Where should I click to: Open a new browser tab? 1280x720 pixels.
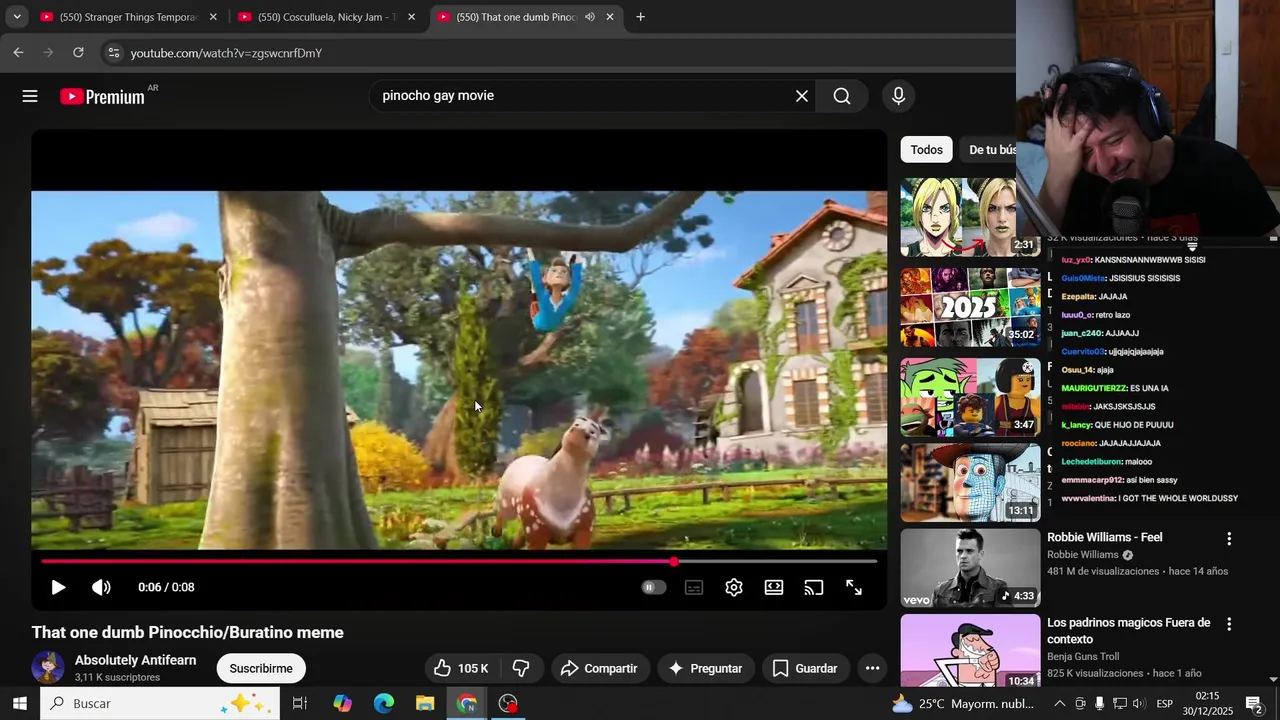point(640,17)
